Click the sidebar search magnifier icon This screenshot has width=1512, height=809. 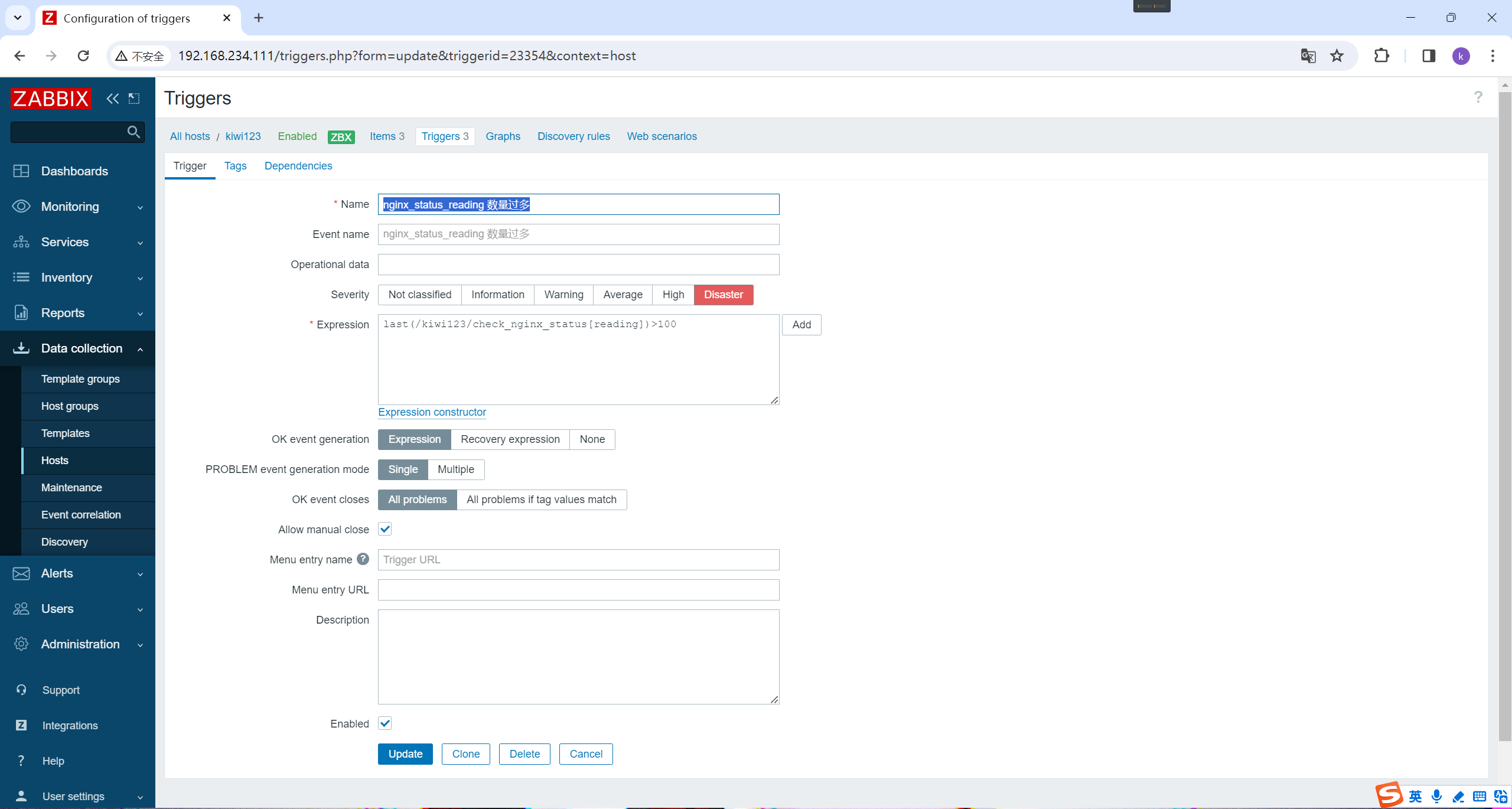coord(133,132)
